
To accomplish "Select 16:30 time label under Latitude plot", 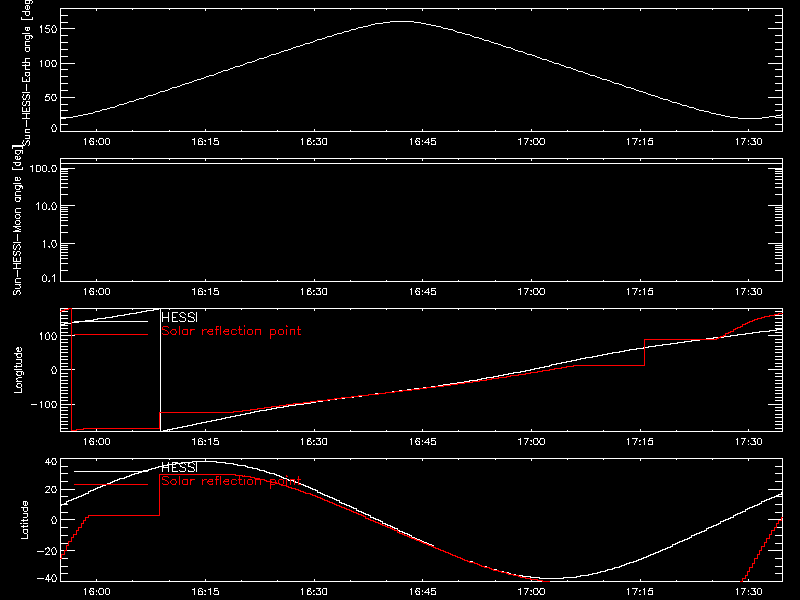I will tap(314, 592).
